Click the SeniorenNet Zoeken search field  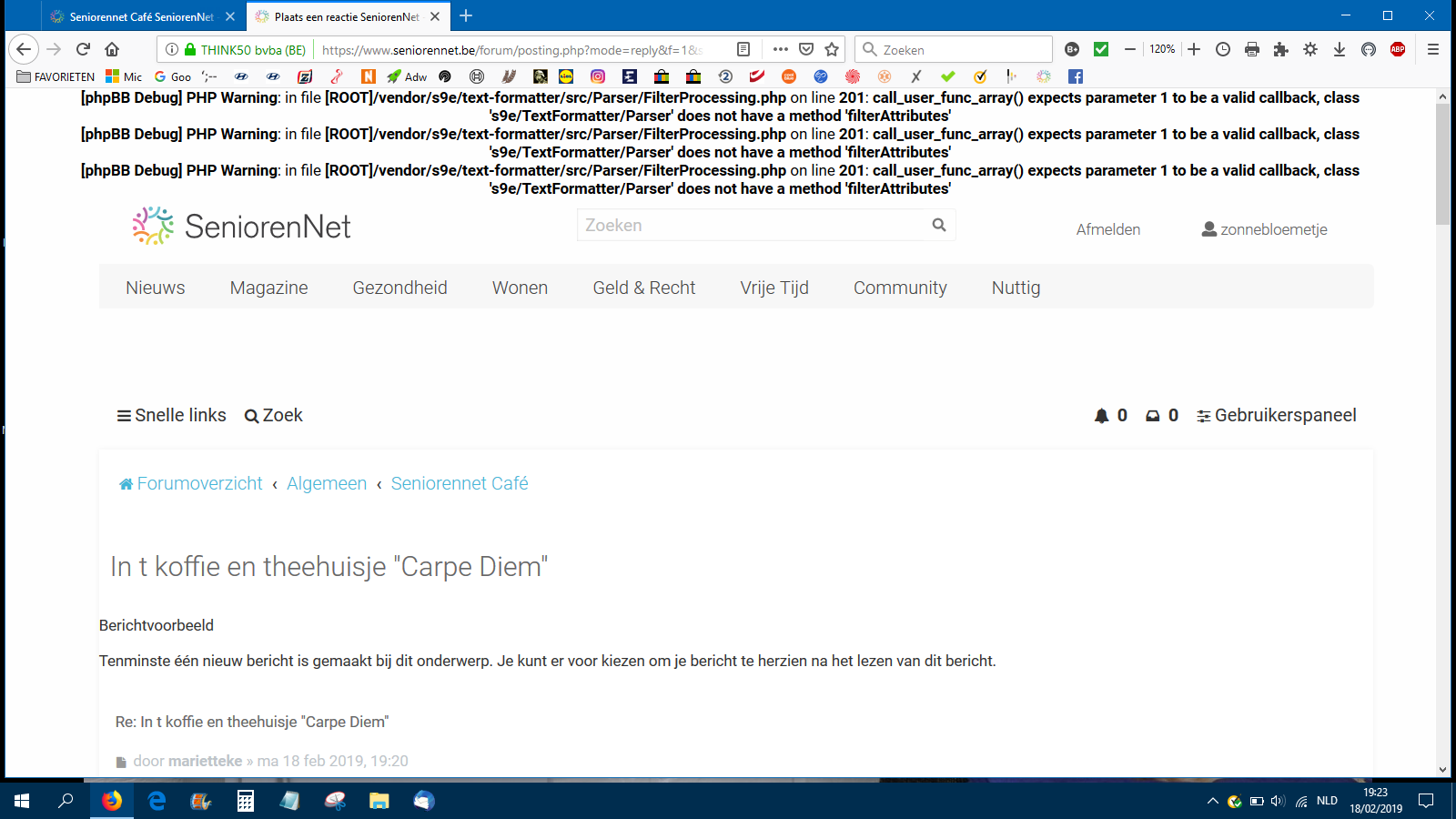752,226
